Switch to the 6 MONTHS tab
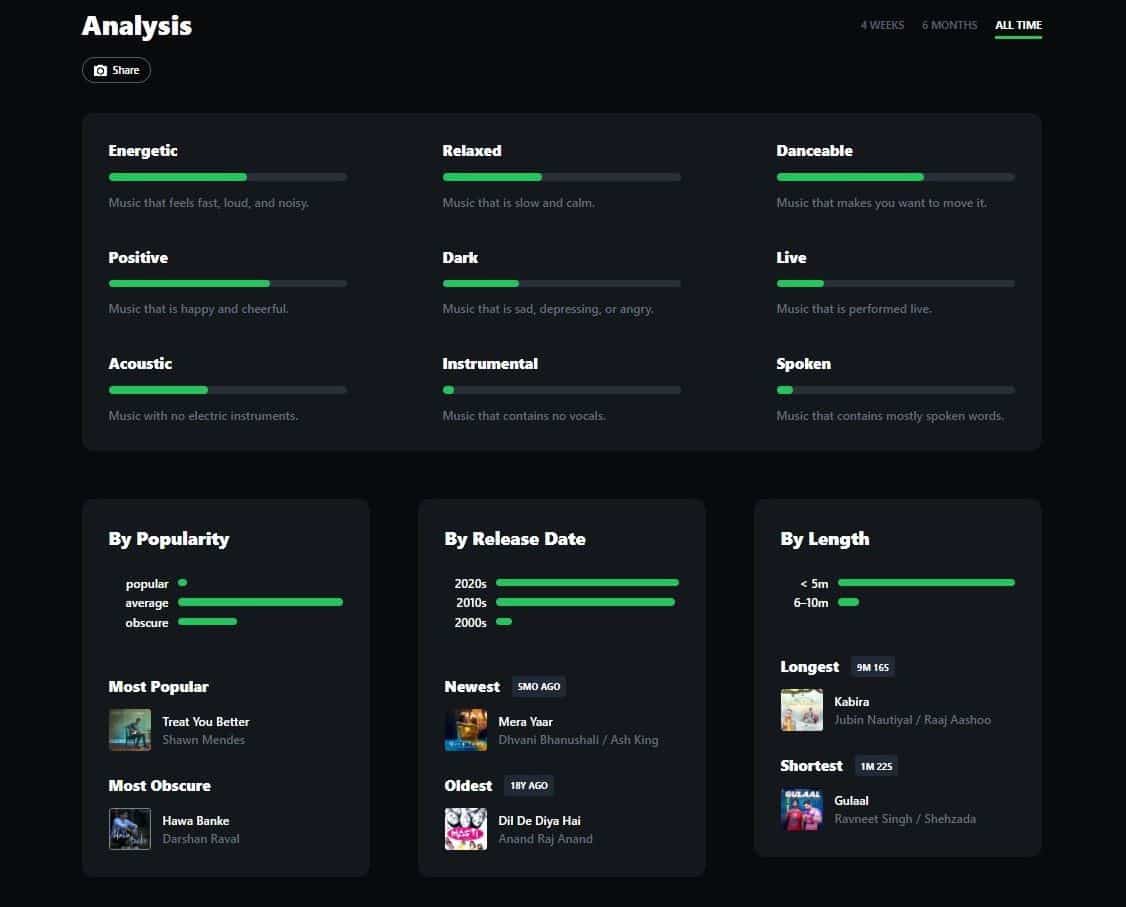The image size is (1126, 907). 949,25
